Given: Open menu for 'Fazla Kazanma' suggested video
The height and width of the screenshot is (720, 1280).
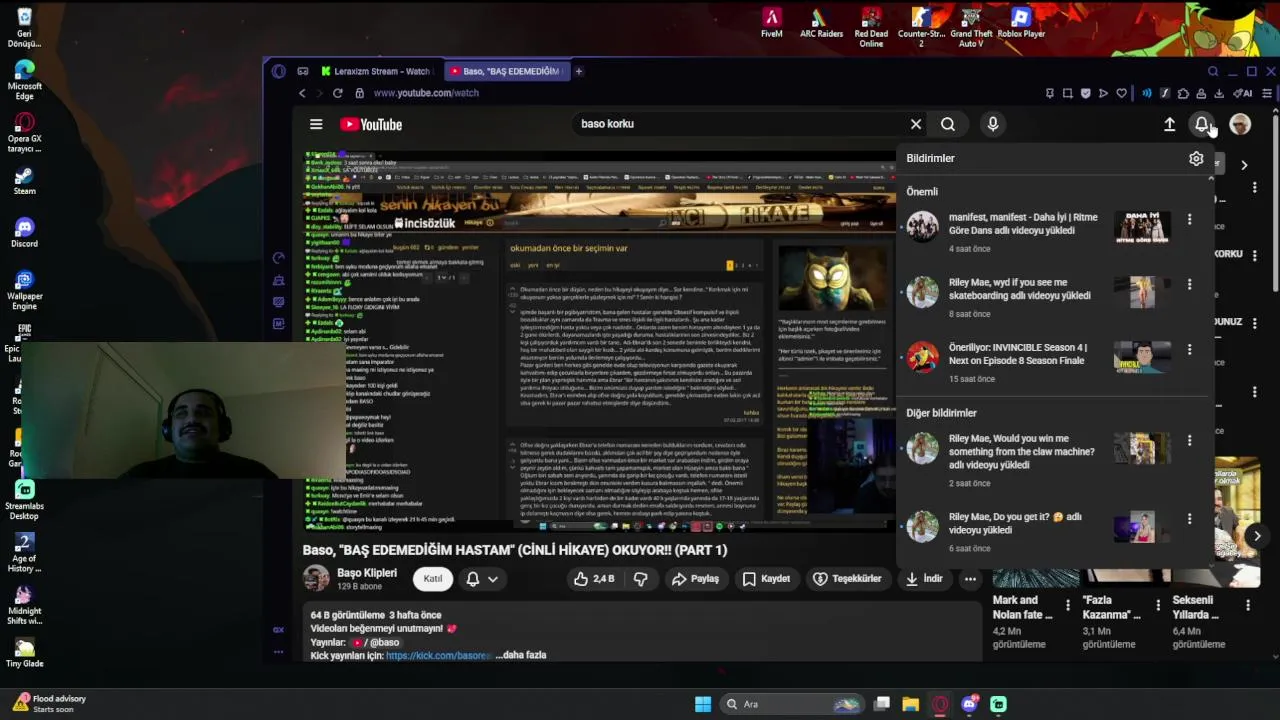Looking at the screenshot, I should coord(1157,606).
